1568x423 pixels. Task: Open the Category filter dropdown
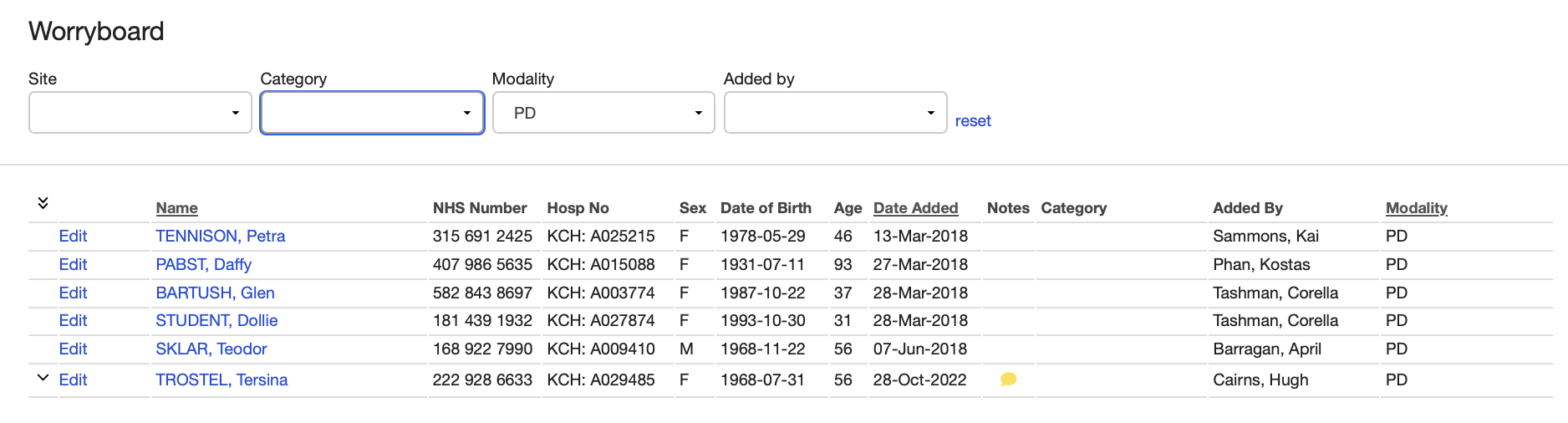pos(372,113)
